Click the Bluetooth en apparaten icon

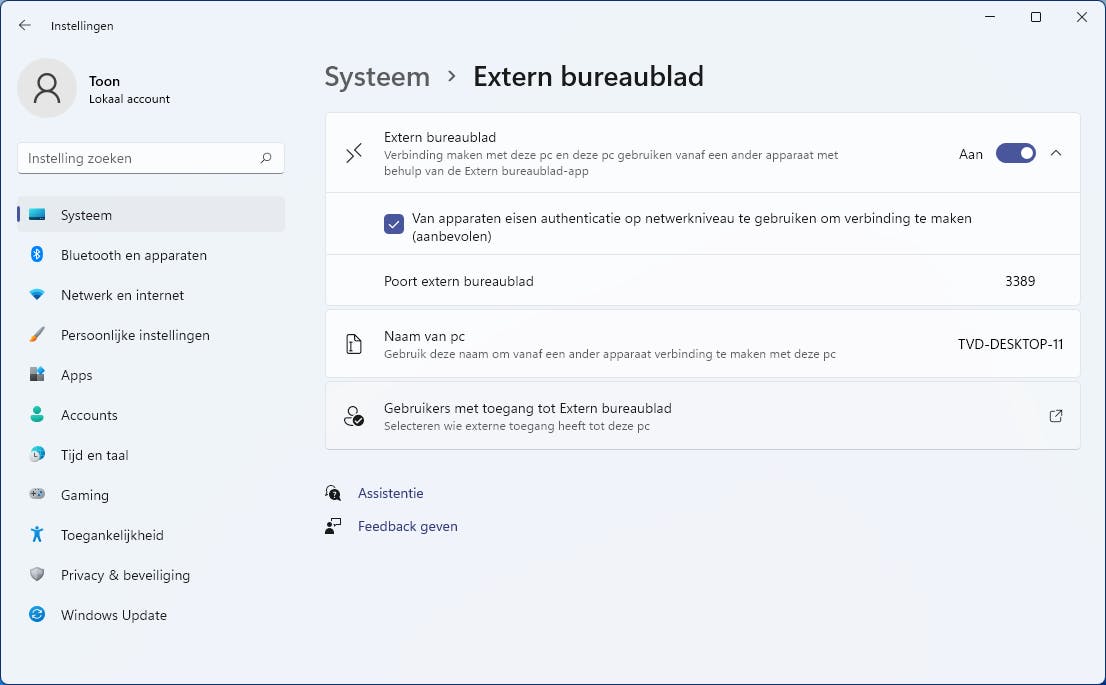pos(37,255)
